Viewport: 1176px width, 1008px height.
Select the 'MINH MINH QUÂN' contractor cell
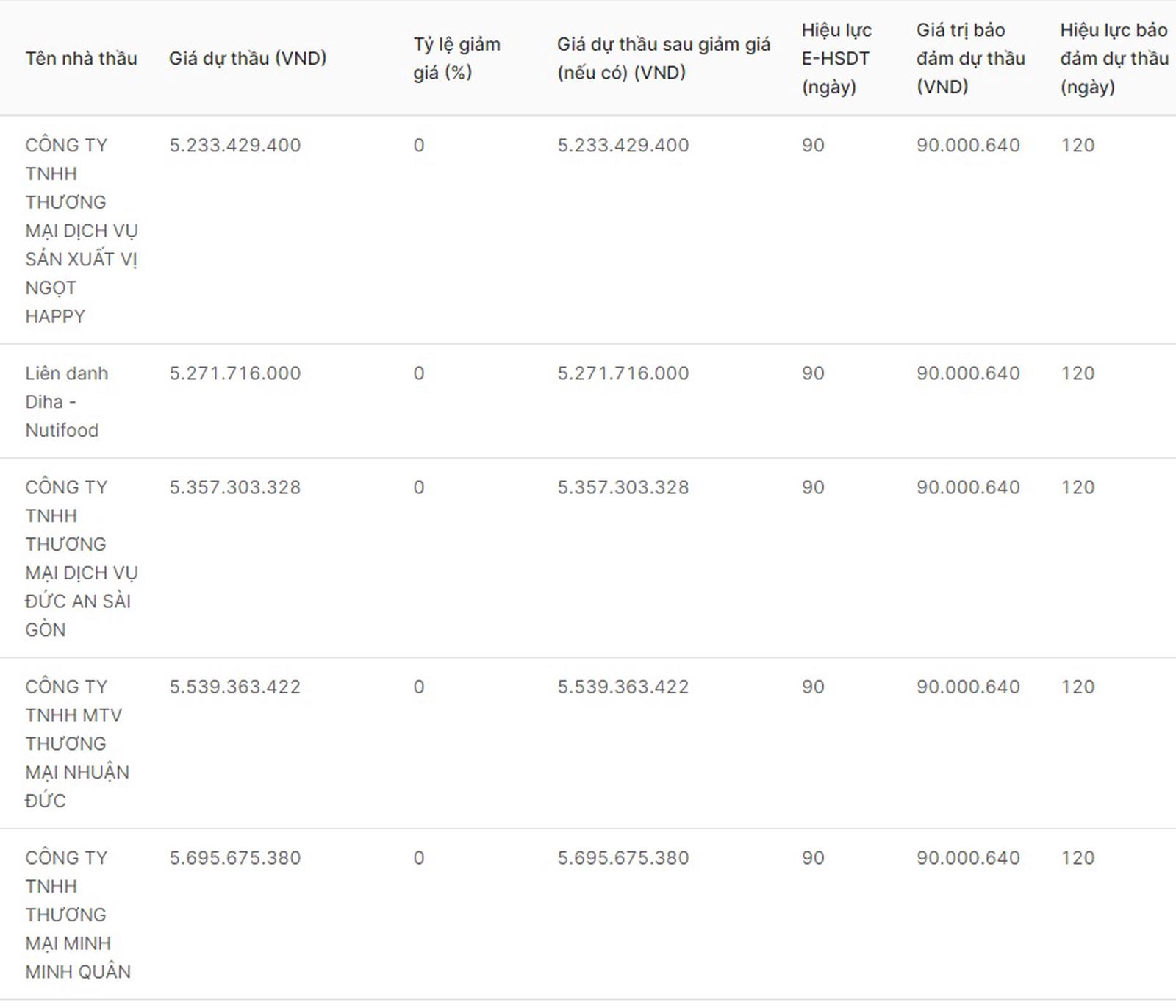coord(78,915)
